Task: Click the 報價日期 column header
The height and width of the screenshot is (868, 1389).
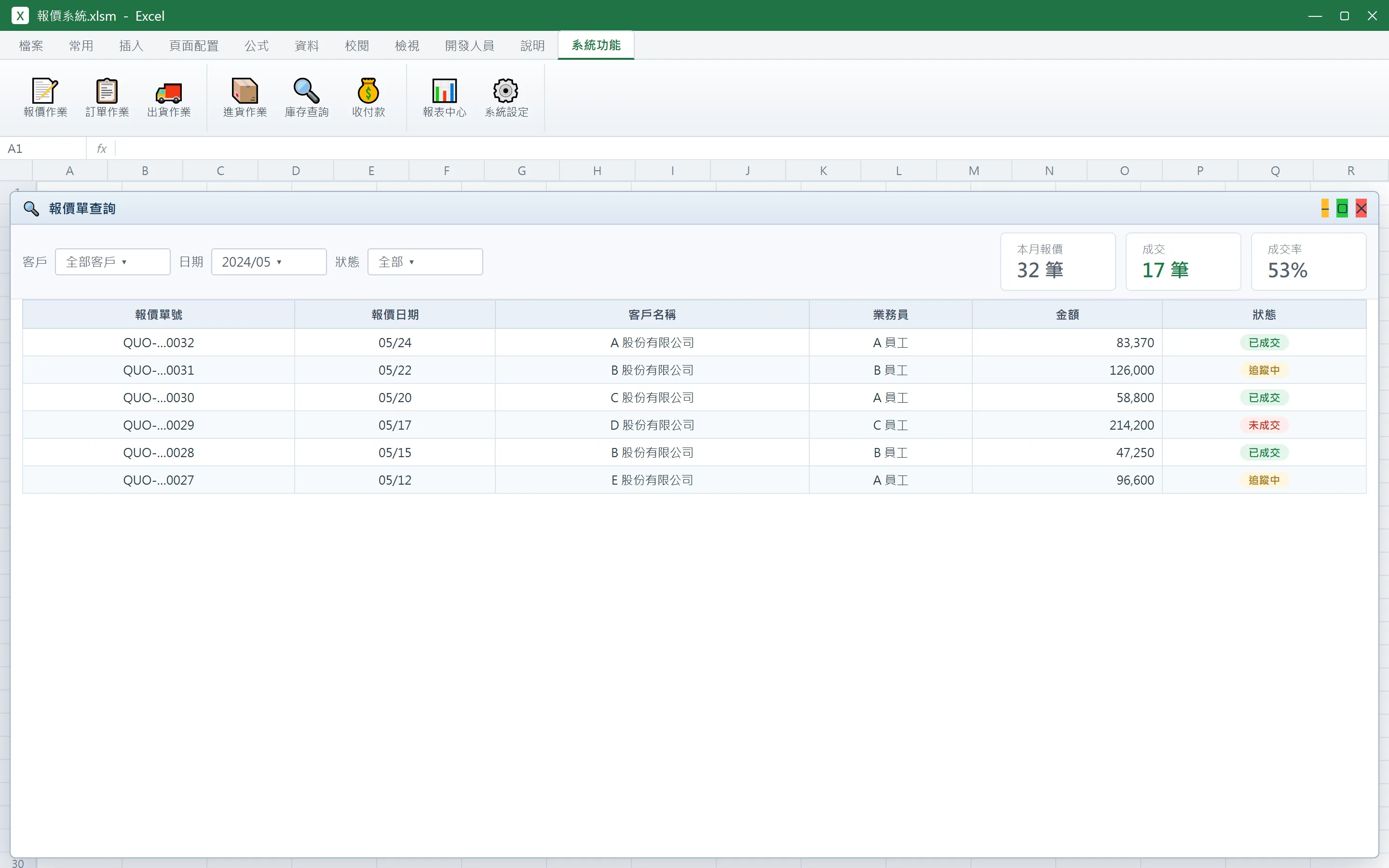Action: pos(395,314)
